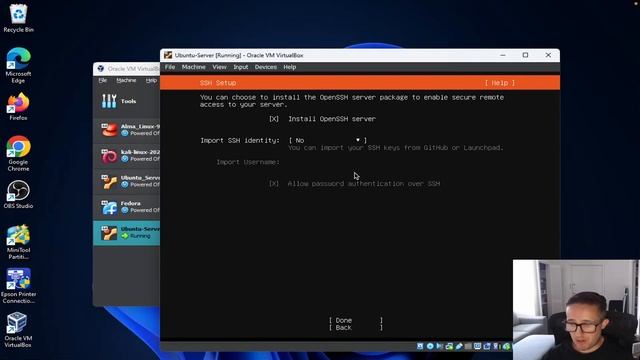Click the USB devices status bar icon

(x=459, y=347)
